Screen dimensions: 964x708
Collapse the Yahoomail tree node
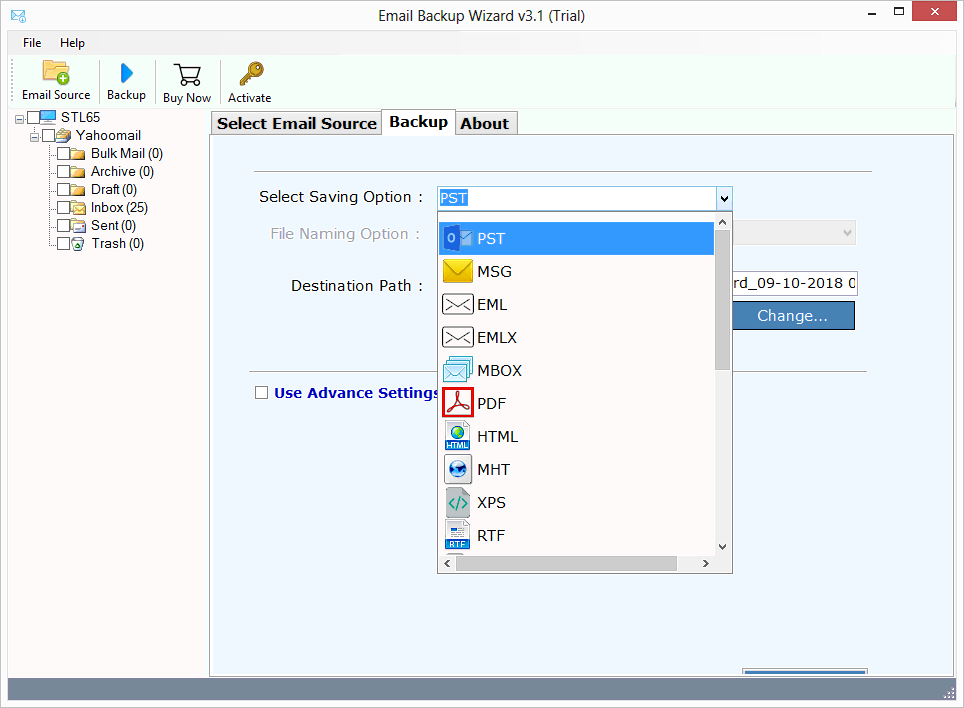pyautogui.click(x=34, y=137)
